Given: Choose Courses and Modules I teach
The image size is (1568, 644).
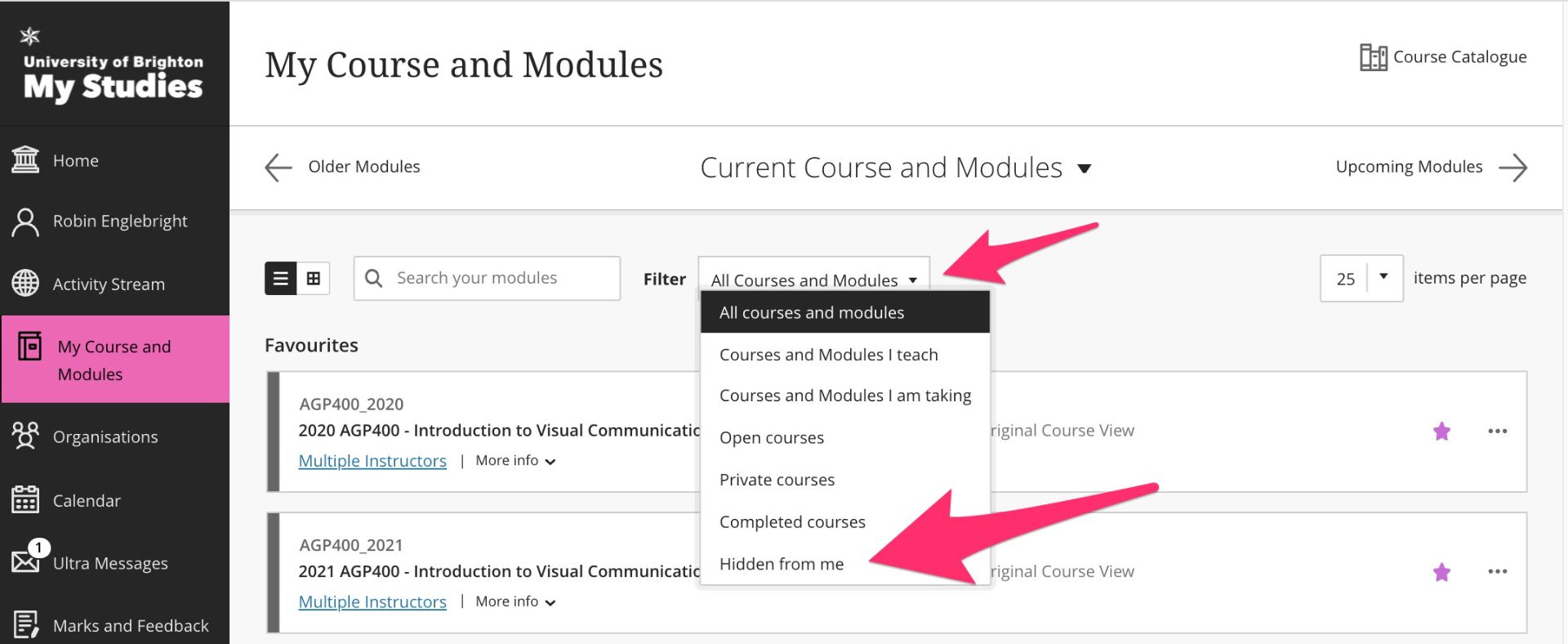Looking at the screenshot, I should point(829,354).
